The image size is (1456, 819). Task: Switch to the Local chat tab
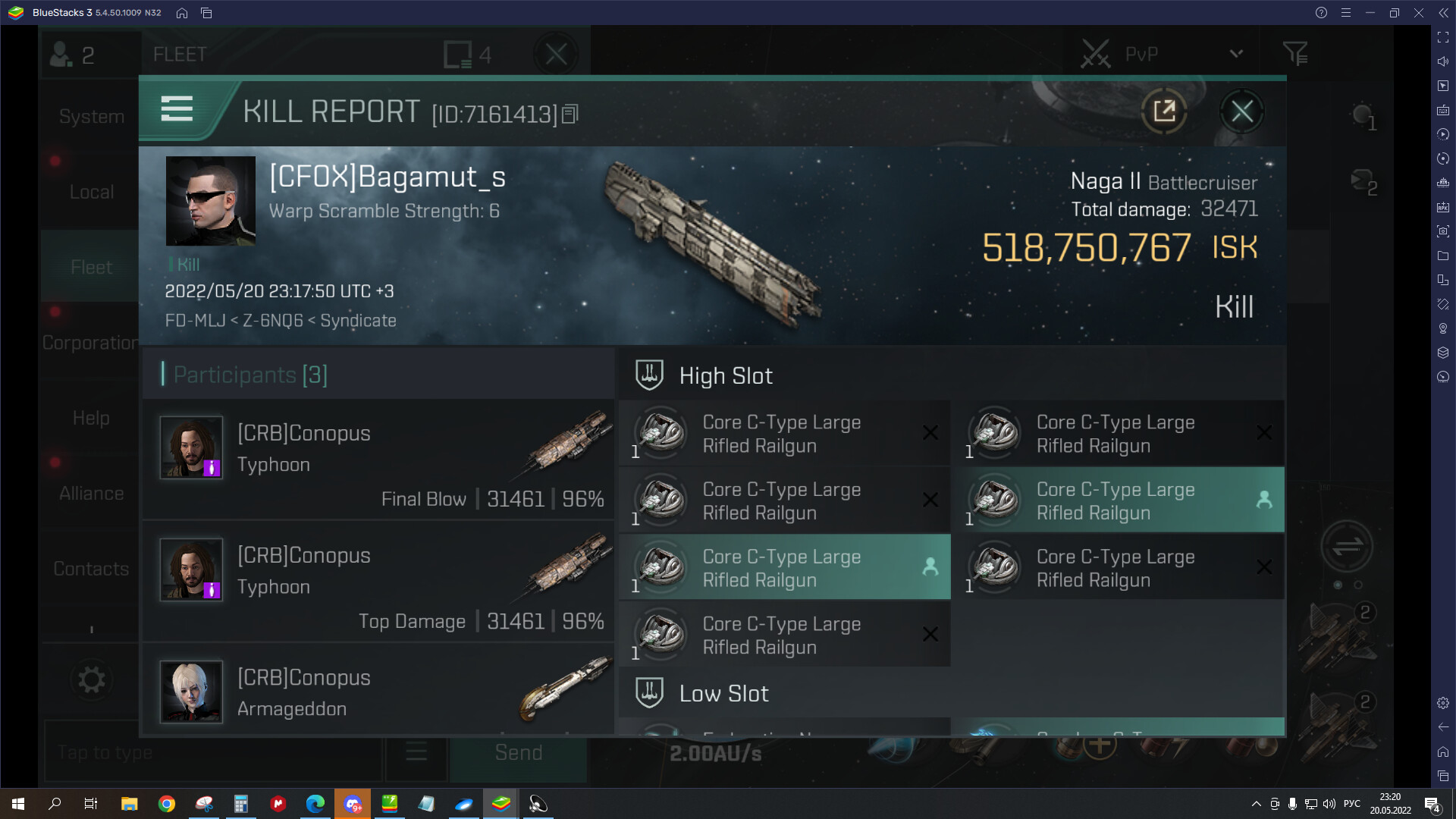pyautogui.click(x=92, y=192)
